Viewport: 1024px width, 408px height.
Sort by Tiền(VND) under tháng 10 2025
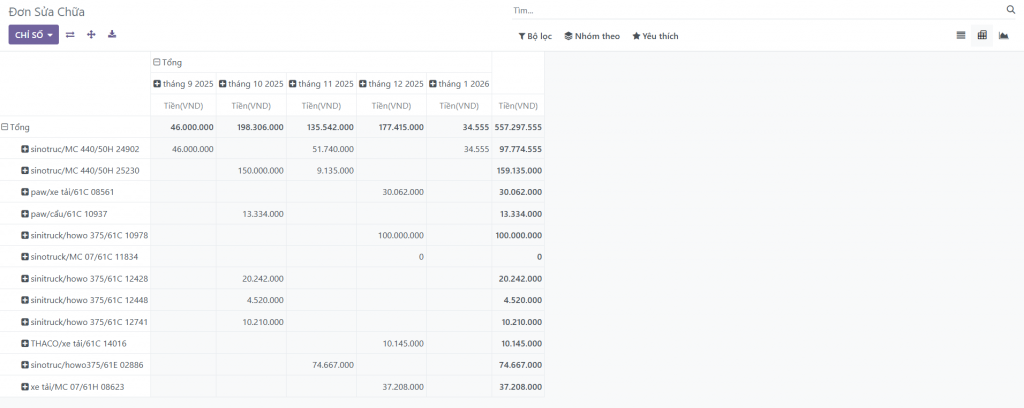click(251, 105)
